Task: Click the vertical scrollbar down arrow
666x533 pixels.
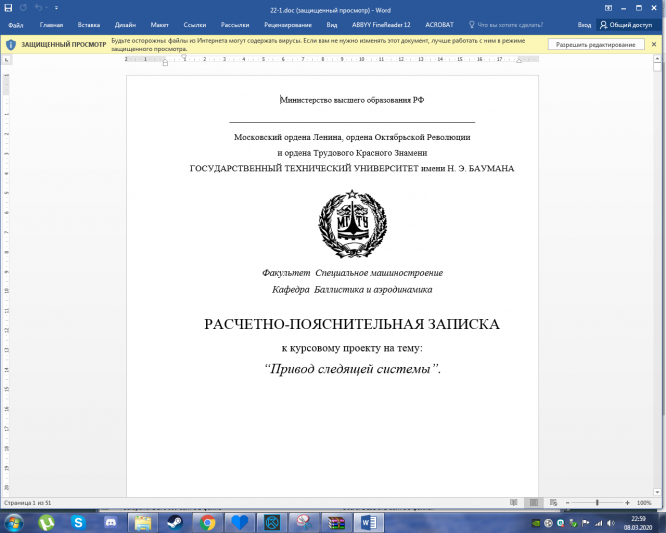Action: coord(658,492)
